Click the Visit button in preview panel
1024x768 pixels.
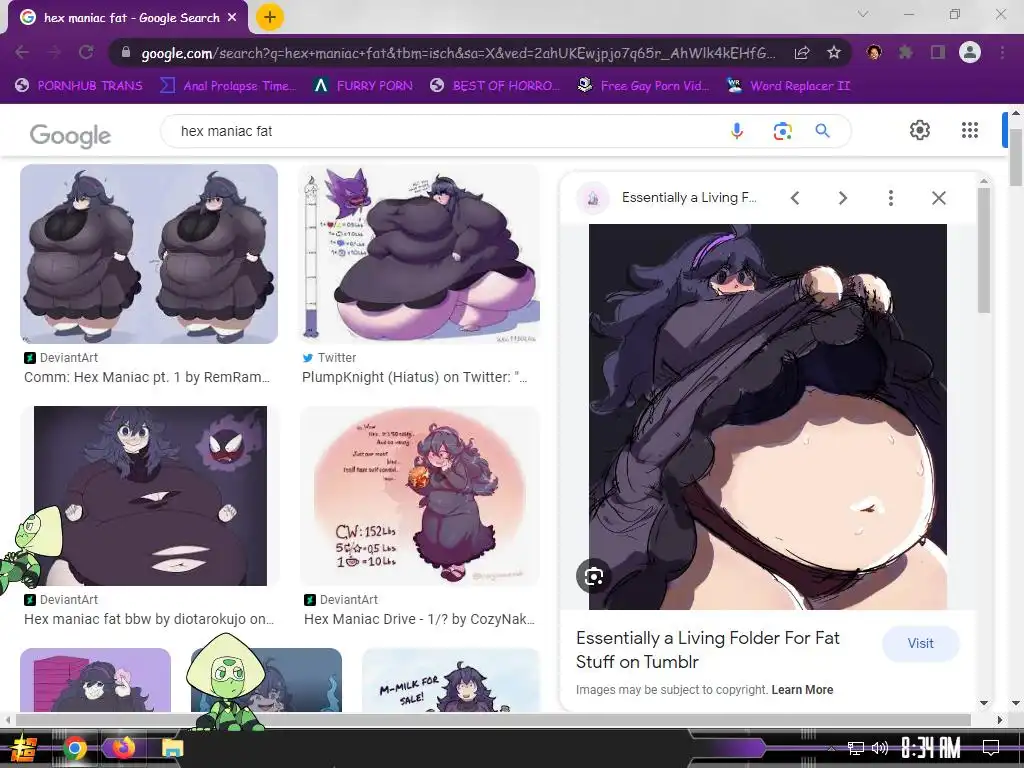click(920, 643)
